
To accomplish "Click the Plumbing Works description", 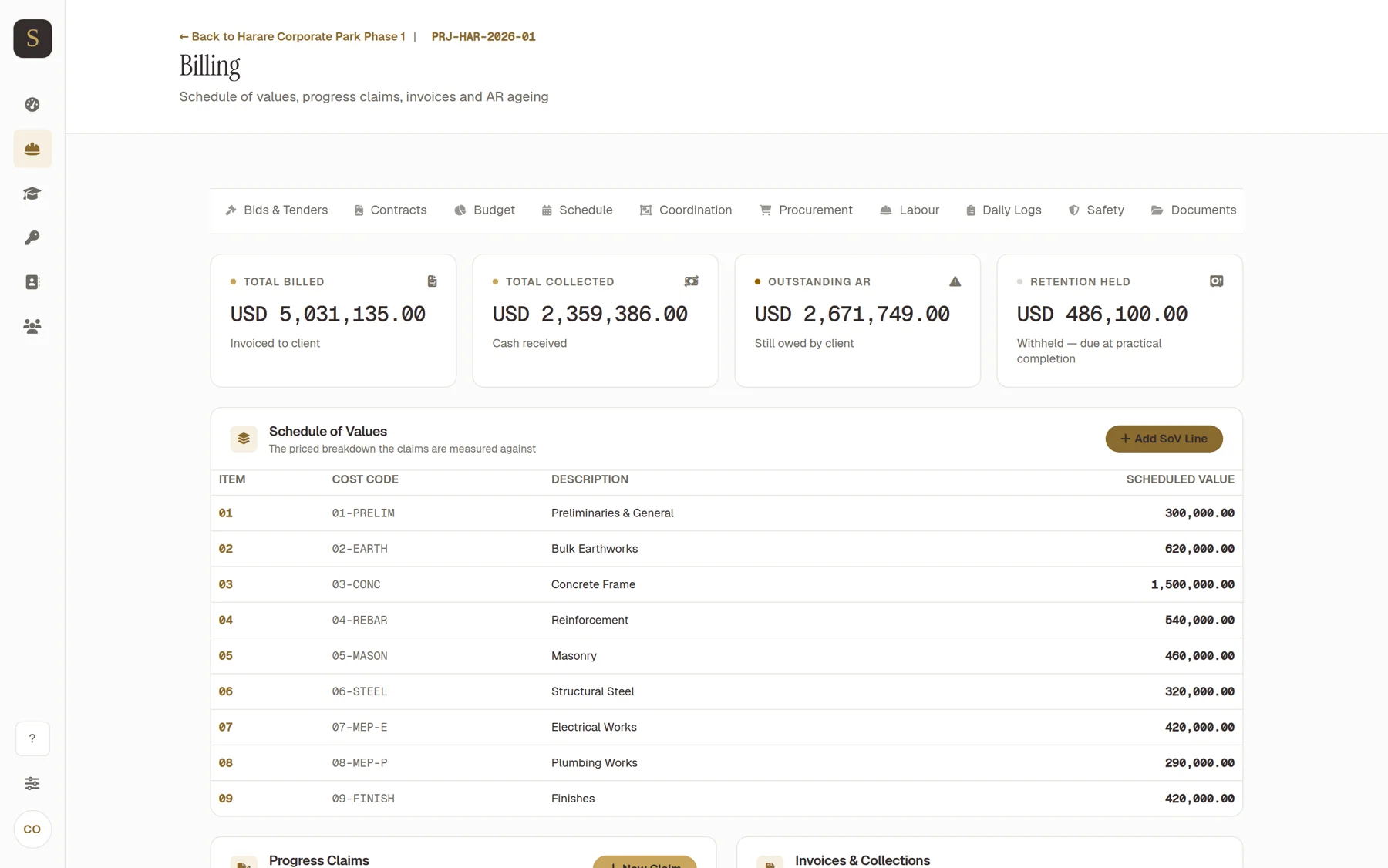I will click(594, 763).
